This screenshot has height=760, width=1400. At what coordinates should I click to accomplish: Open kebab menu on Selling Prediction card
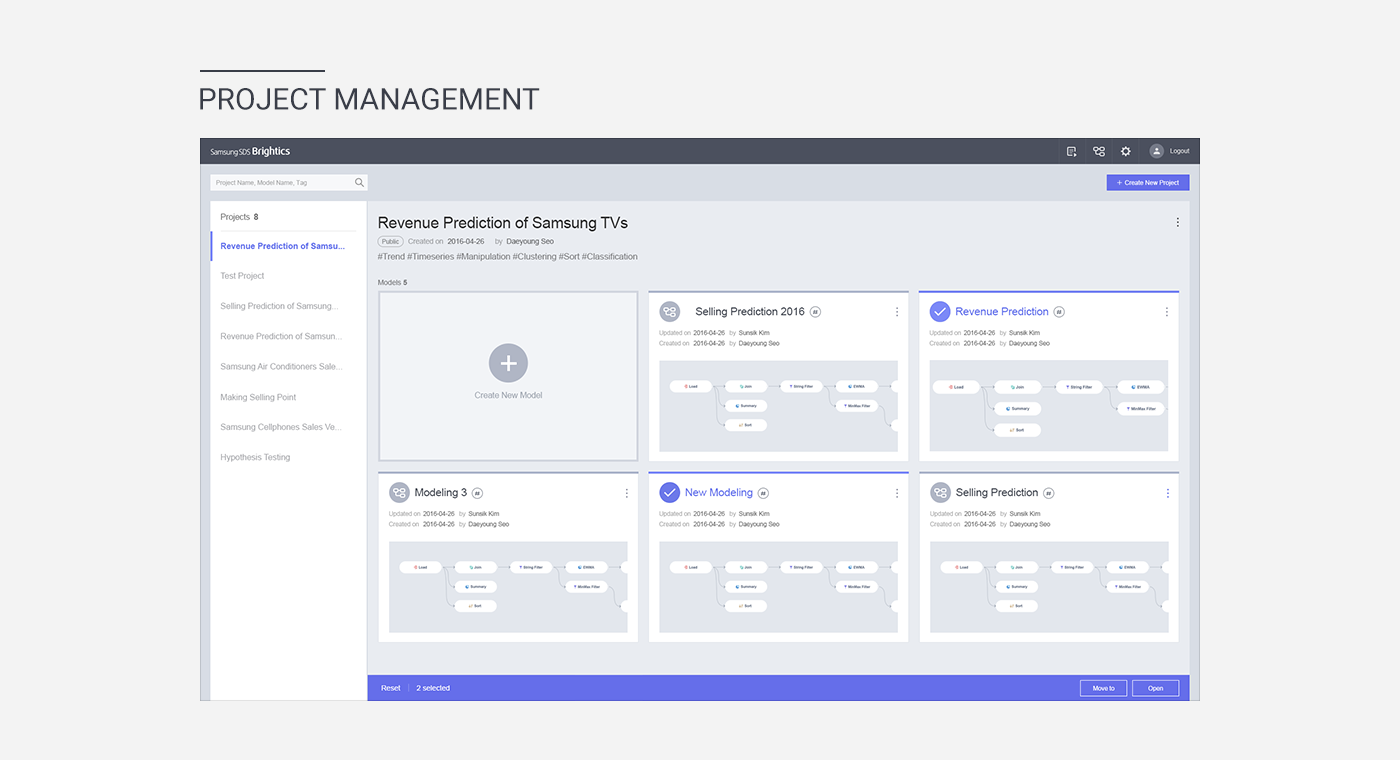point(1167,493)
